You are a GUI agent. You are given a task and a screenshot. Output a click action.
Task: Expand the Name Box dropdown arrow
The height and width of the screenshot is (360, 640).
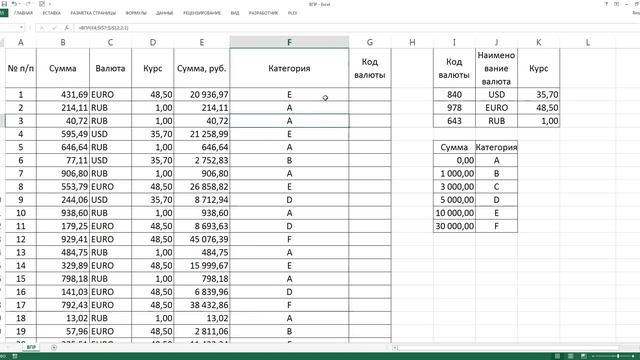(x=21, y=28)
